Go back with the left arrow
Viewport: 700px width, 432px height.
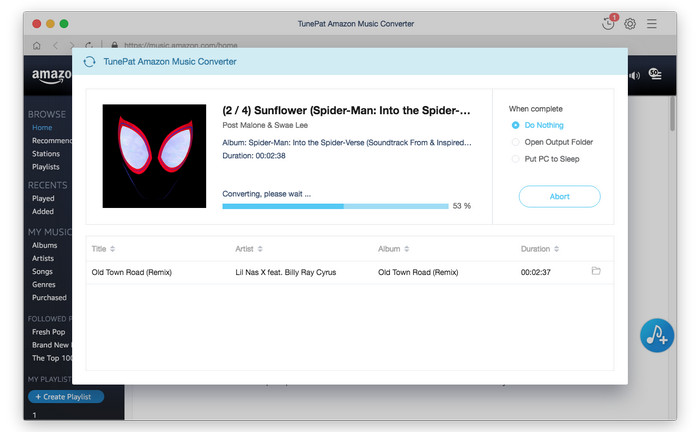[x=55, y=45]
